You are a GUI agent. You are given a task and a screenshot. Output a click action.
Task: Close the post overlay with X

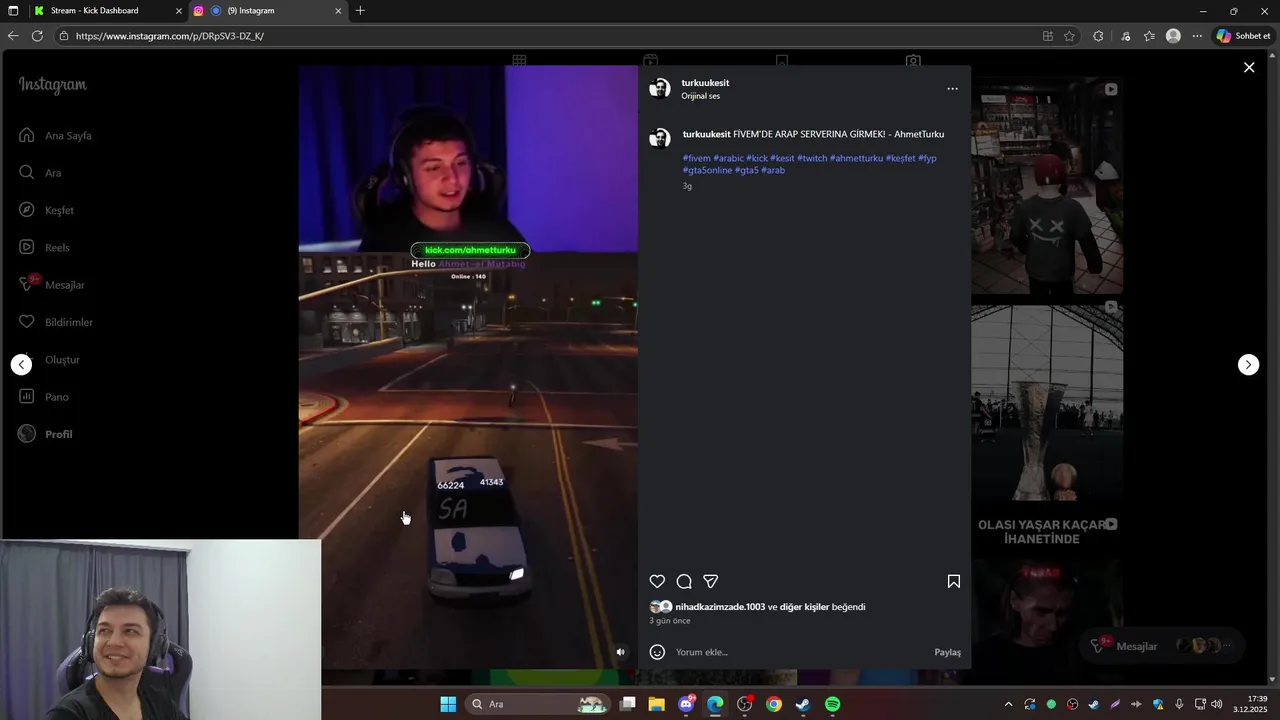click(x=1249, y=67)
